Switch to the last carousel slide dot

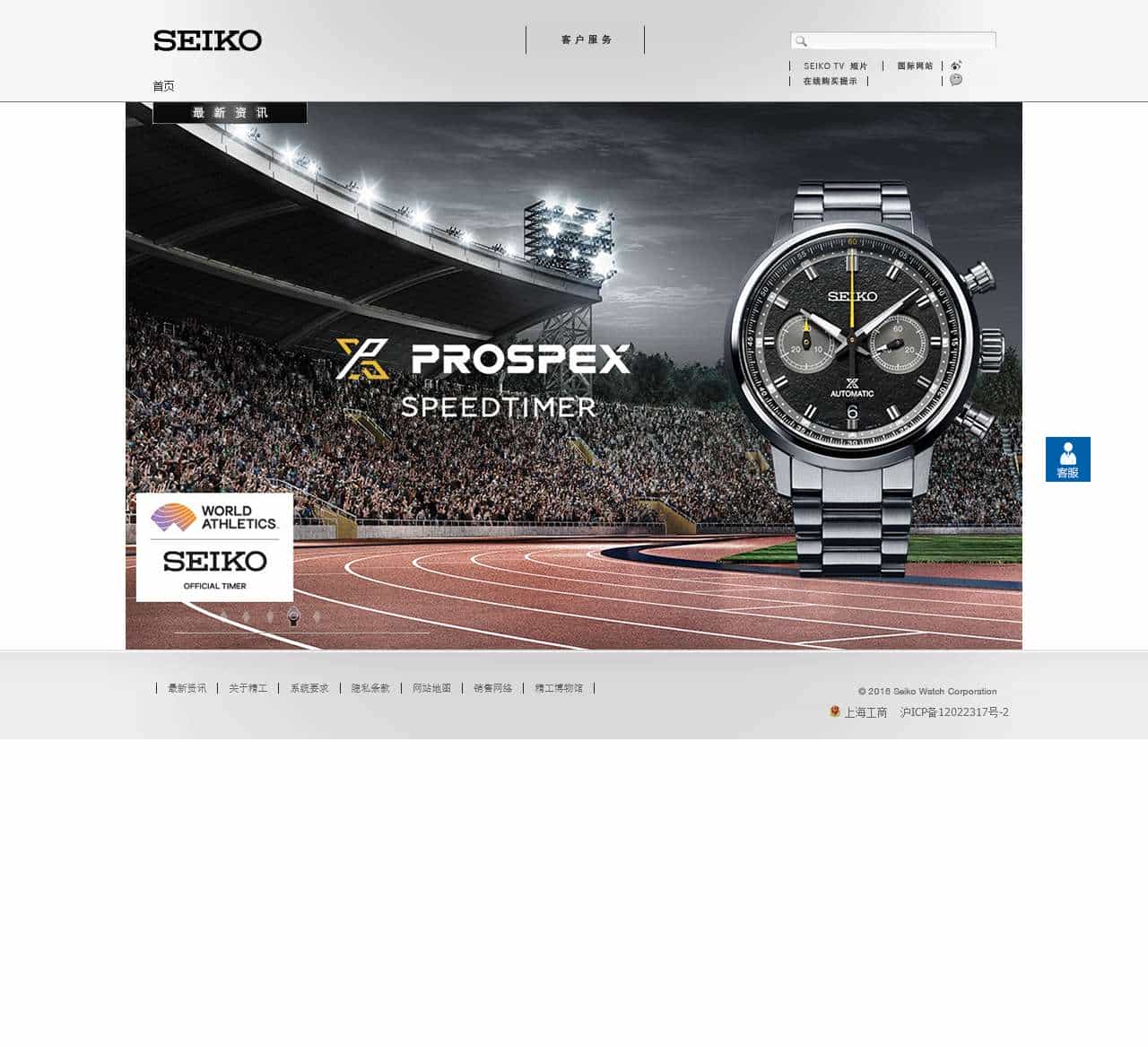point(317,616)
